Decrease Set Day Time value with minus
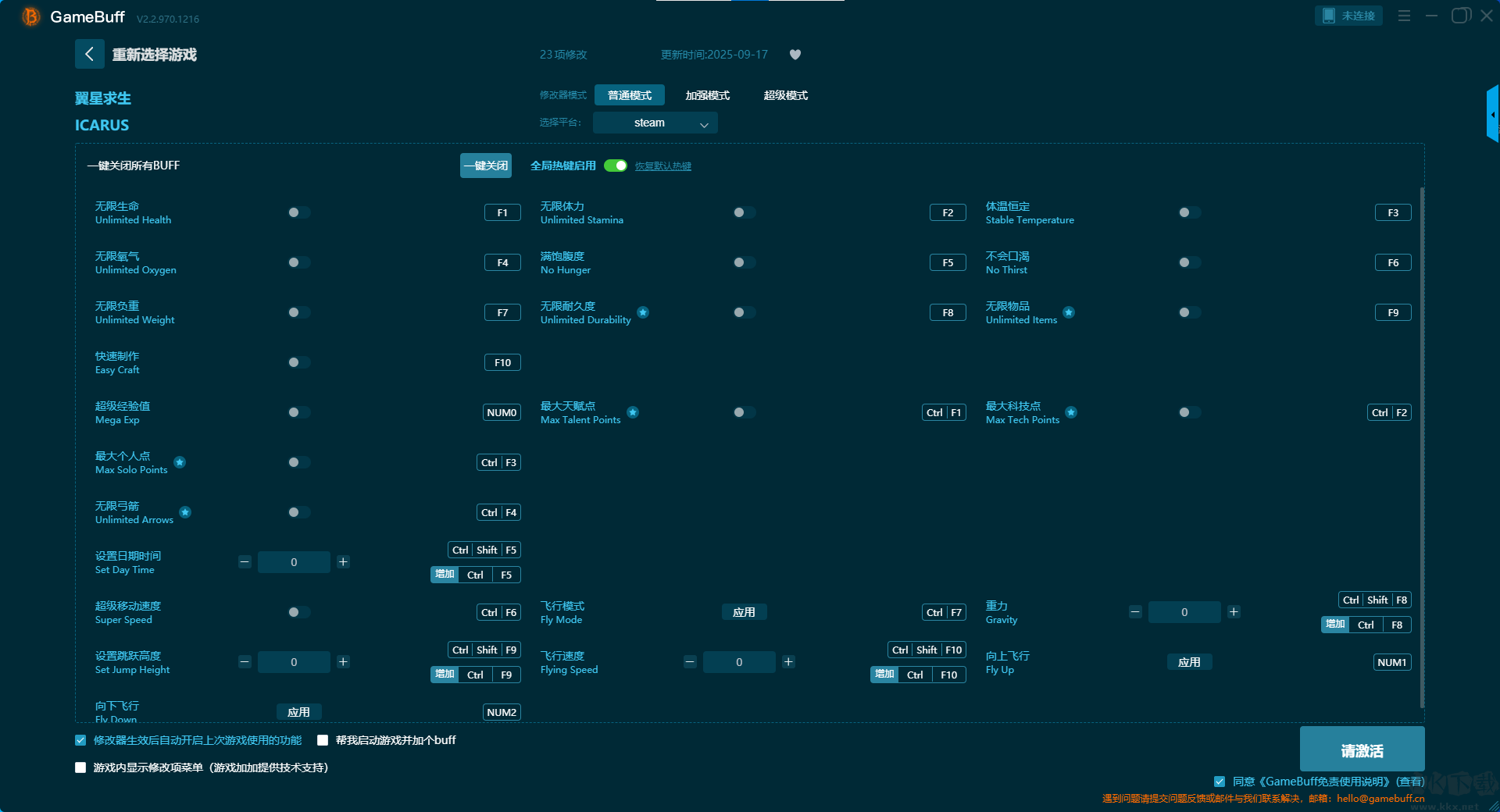Image resolution: width=1500 pixels, height=812 pixels. coord(245,562)
